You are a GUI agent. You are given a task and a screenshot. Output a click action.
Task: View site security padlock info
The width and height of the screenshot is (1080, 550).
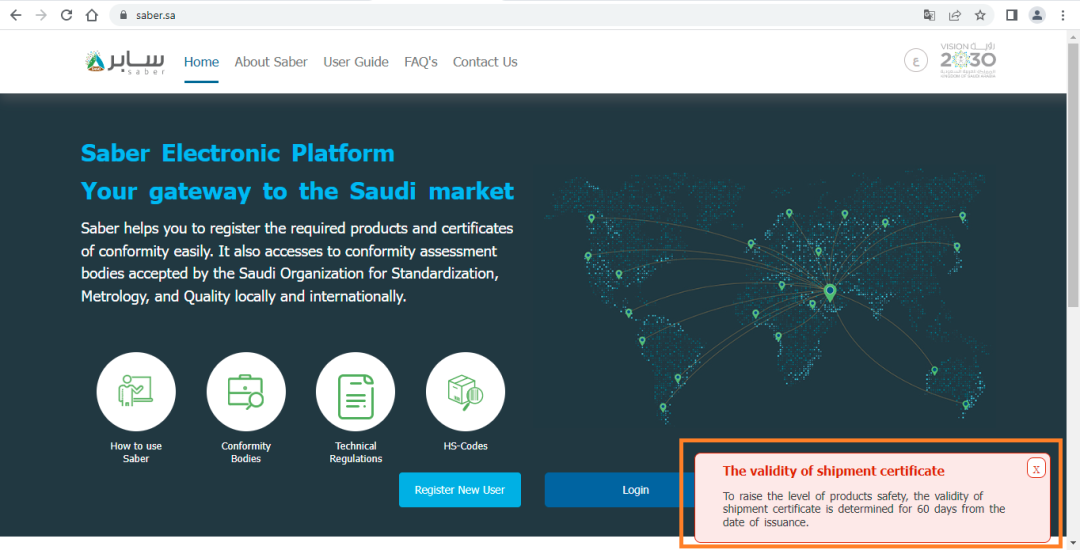click(123, 15)
